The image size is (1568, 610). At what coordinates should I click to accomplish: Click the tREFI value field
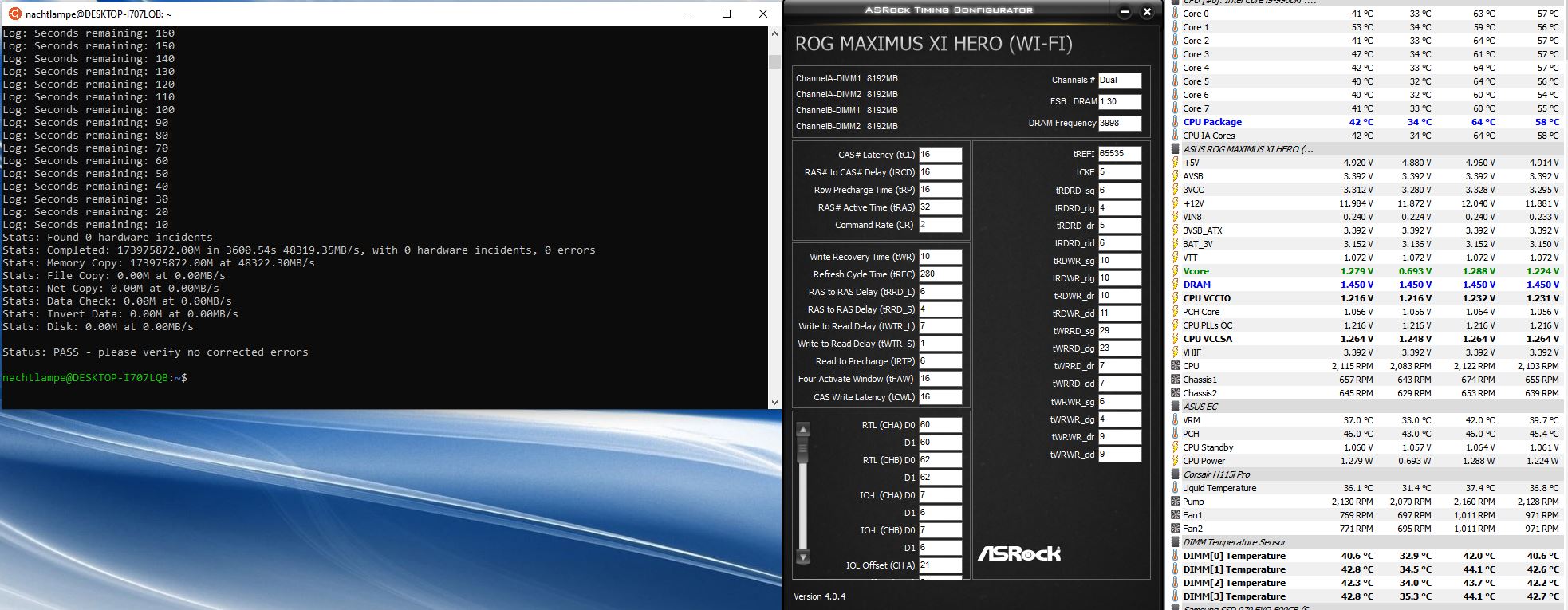click(x=1120, y=154)
